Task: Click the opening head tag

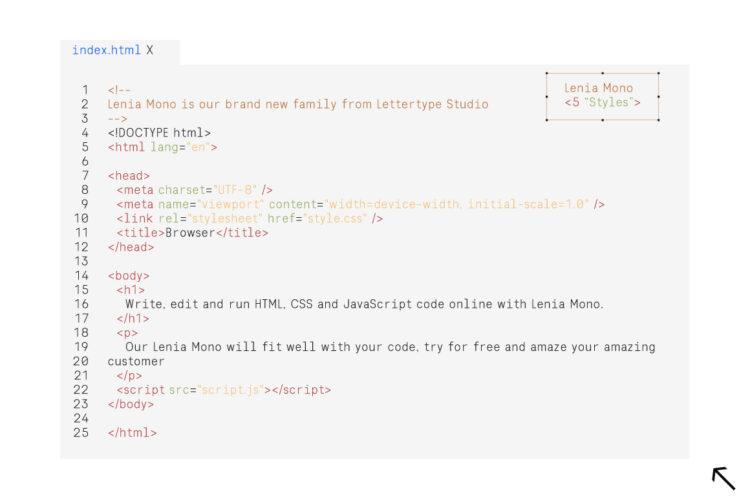Action: click(129, 176)
